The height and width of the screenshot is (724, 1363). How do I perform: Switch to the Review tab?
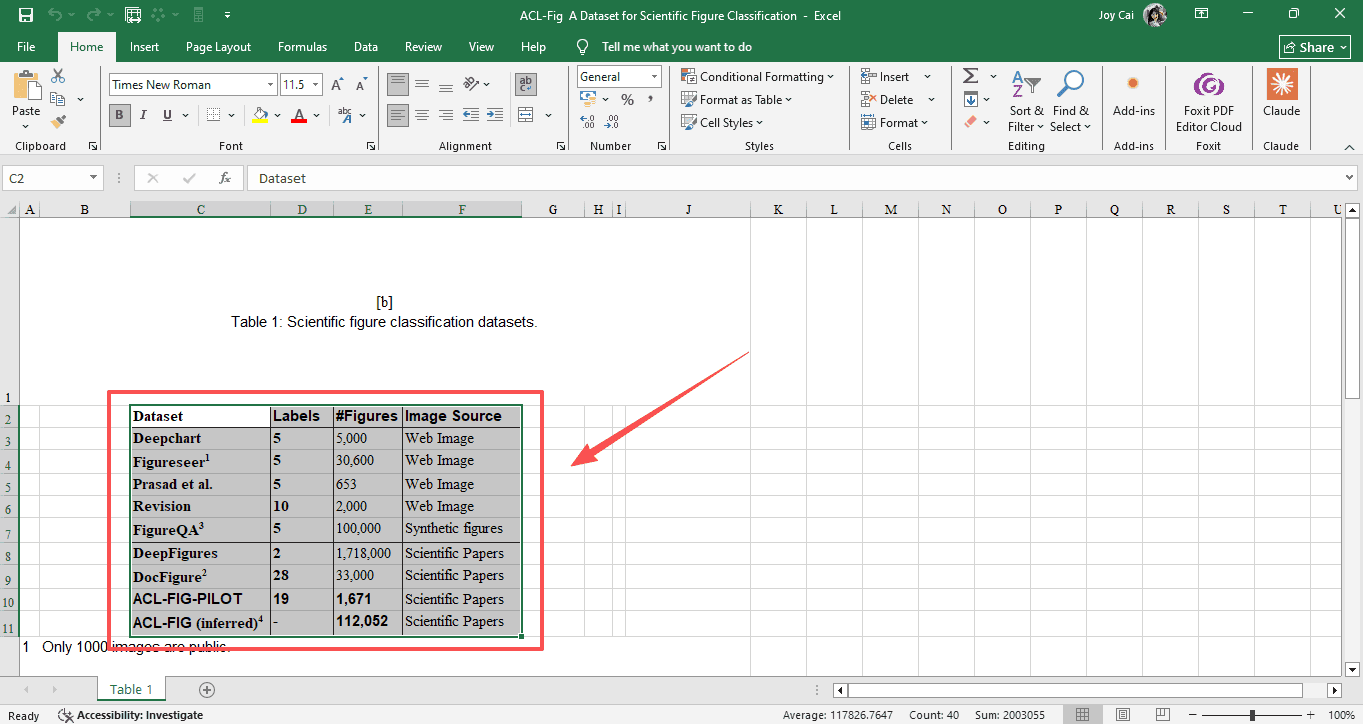pyautogui.click(x=423, y=47)
